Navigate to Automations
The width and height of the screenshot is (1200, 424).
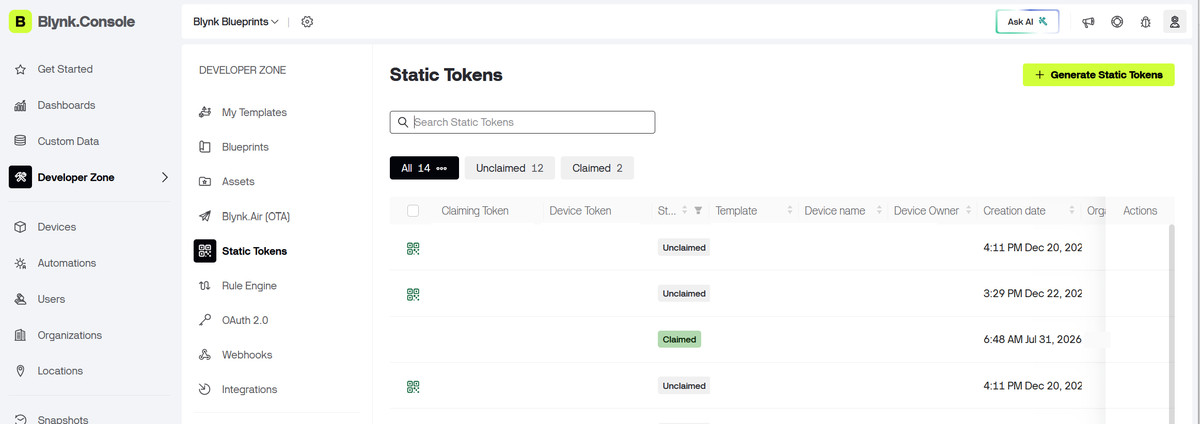[67, 263]
